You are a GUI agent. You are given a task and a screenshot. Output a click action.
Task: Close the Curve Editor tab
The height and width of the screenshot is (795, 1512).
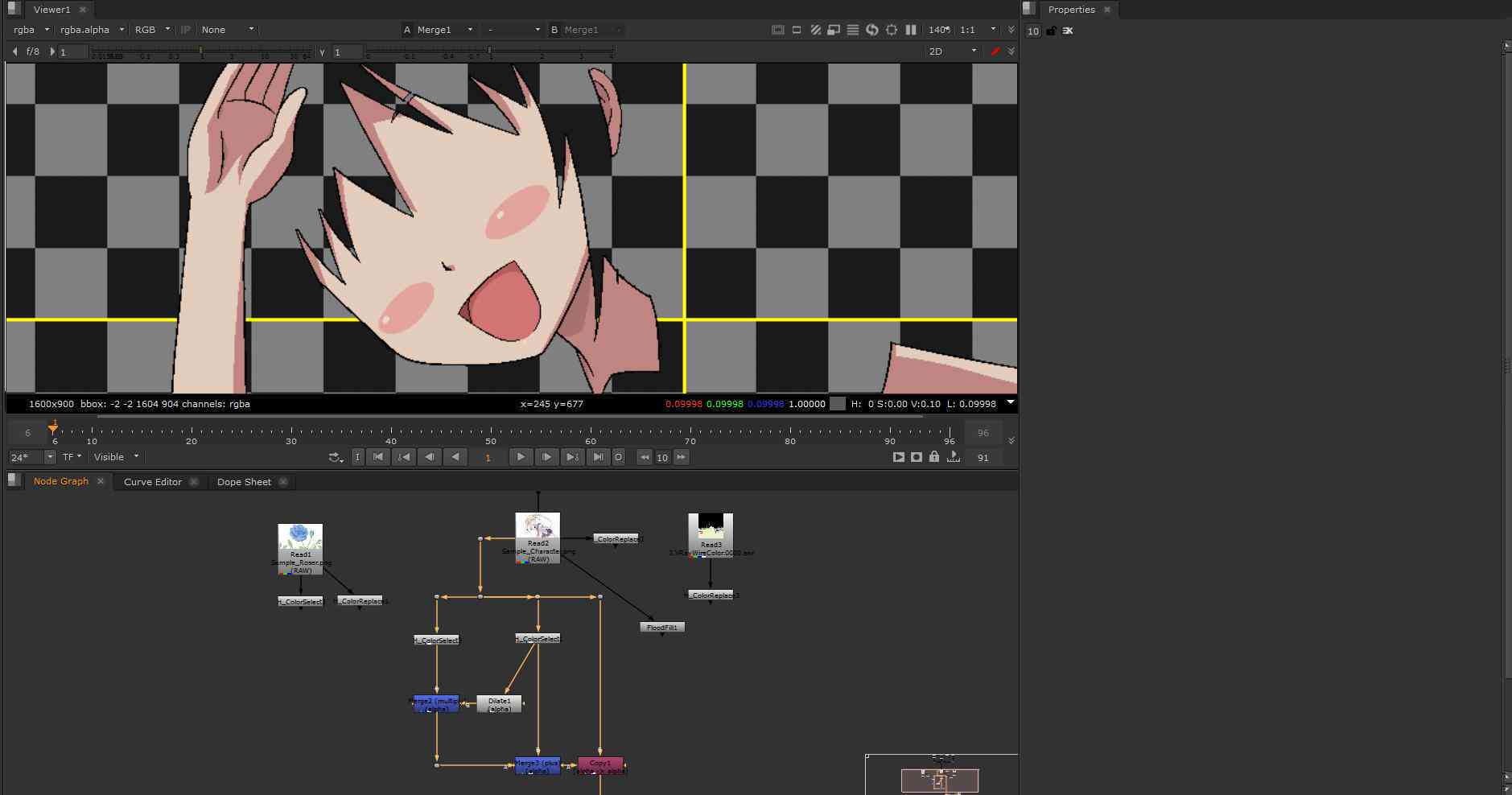point(194,482)
